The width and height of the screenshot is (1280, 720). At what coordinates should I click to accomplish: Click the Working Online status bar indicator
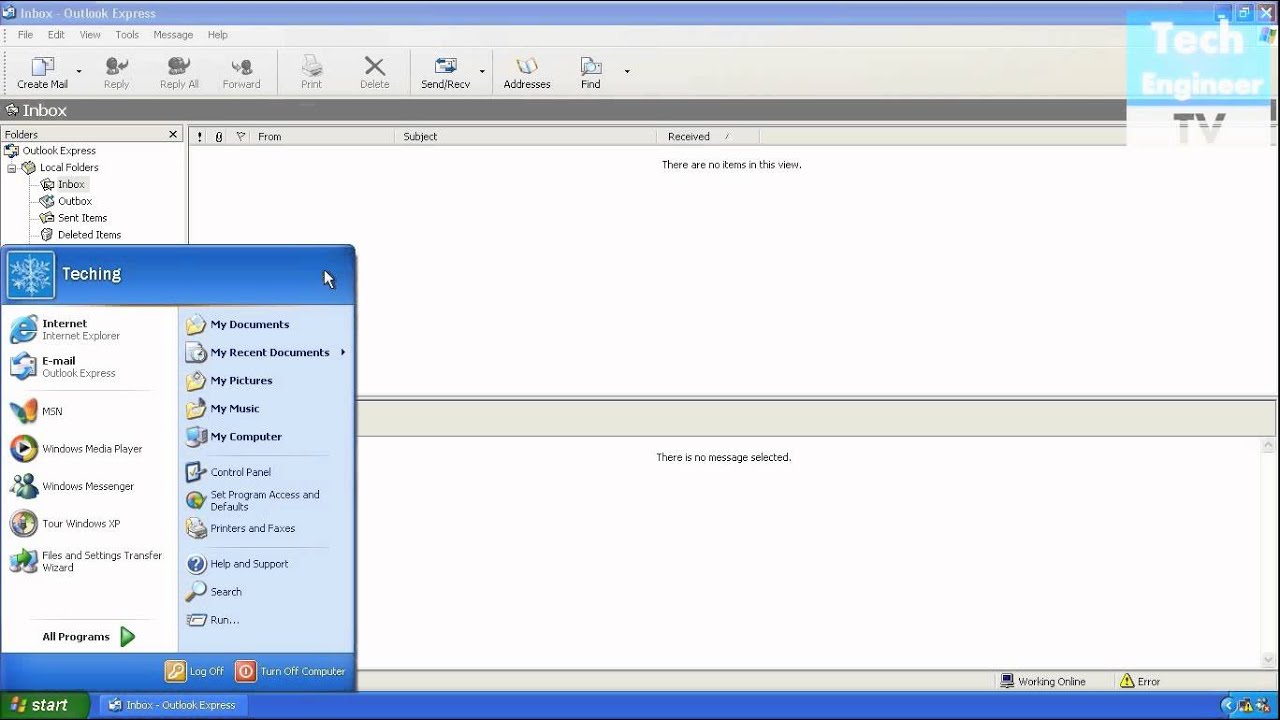(1044, 681)
